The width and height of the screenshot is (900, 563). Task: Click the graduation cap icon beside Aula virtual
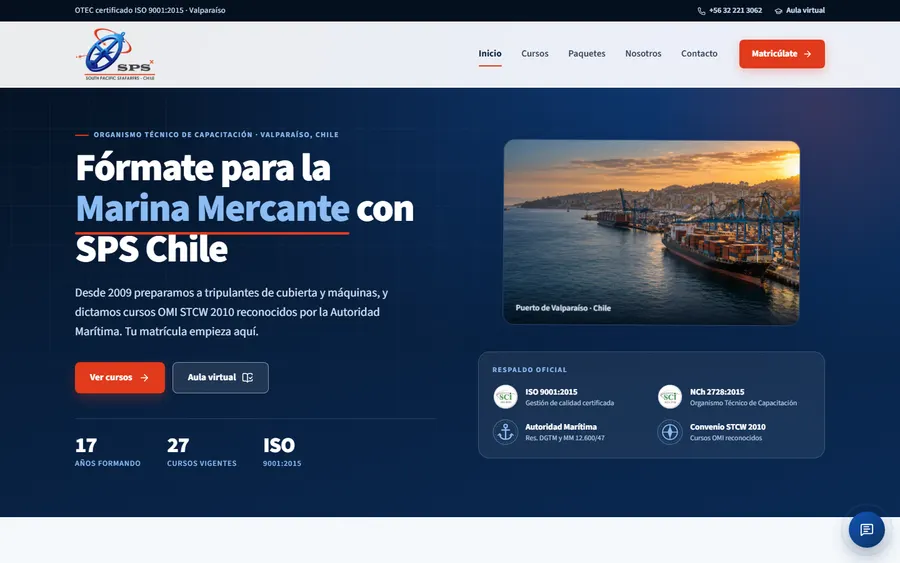pos(778,11)
